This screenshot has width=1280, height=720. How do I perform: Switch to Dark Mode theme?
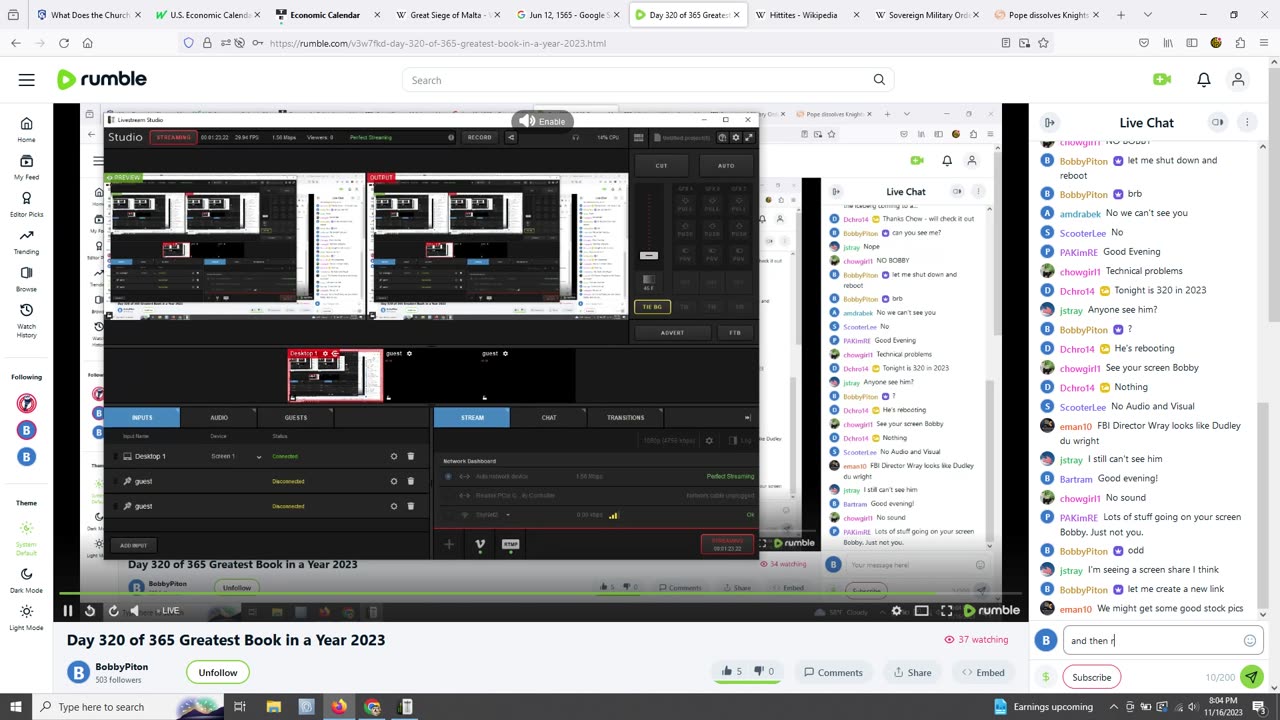[x=26, y=580]
